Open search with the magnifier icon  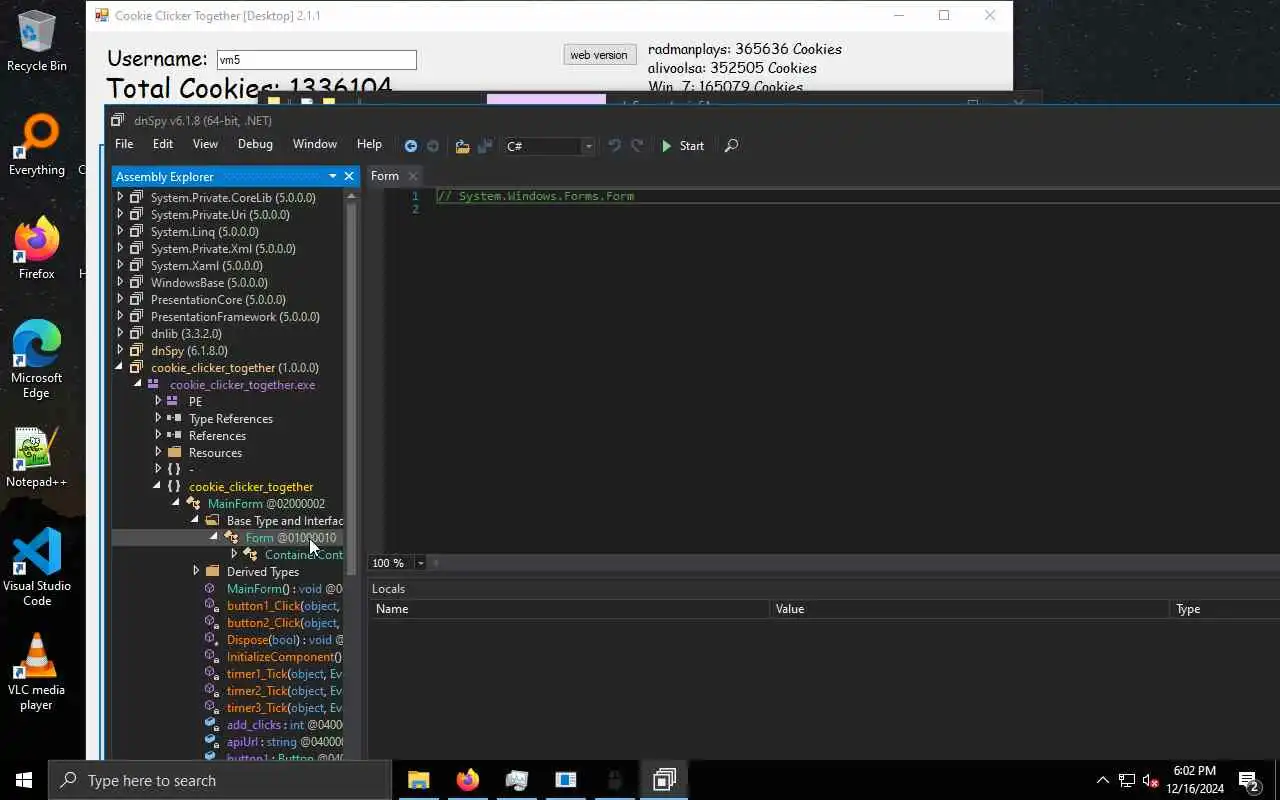731,146
